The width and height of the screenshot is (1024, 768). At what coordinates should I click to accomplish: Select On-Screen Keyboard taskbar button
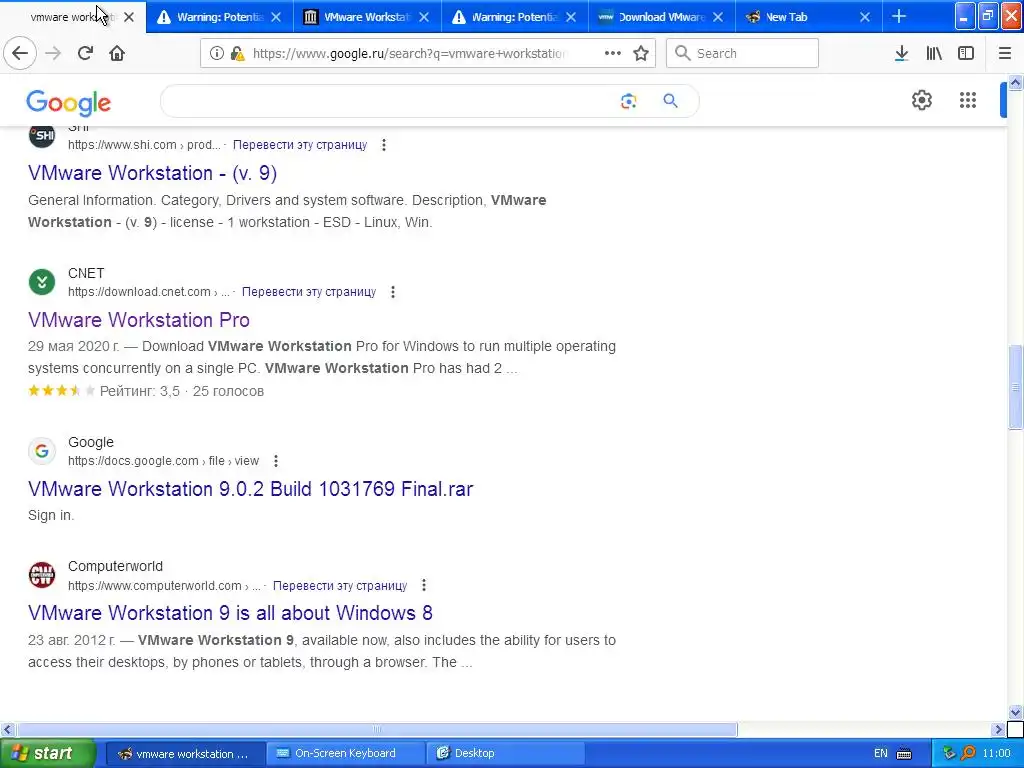coord(345,754)
